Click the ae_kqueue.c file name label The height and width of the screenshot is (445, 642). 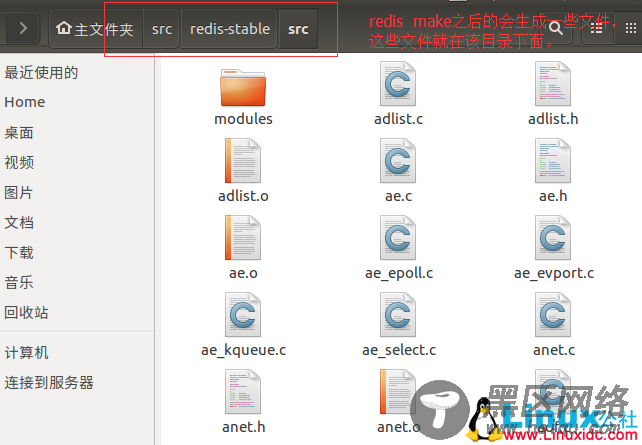(244, 350)
